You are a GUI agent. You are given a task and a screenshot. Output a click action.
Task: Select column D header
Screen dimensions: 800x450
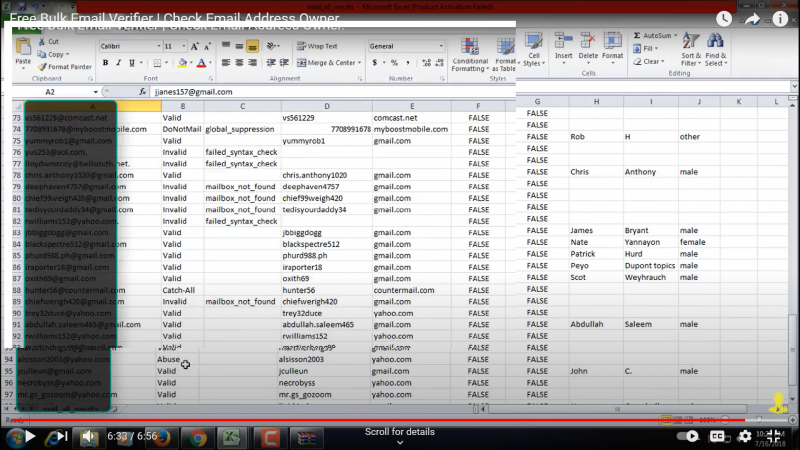pyautogui.click(x=327, y=106)
